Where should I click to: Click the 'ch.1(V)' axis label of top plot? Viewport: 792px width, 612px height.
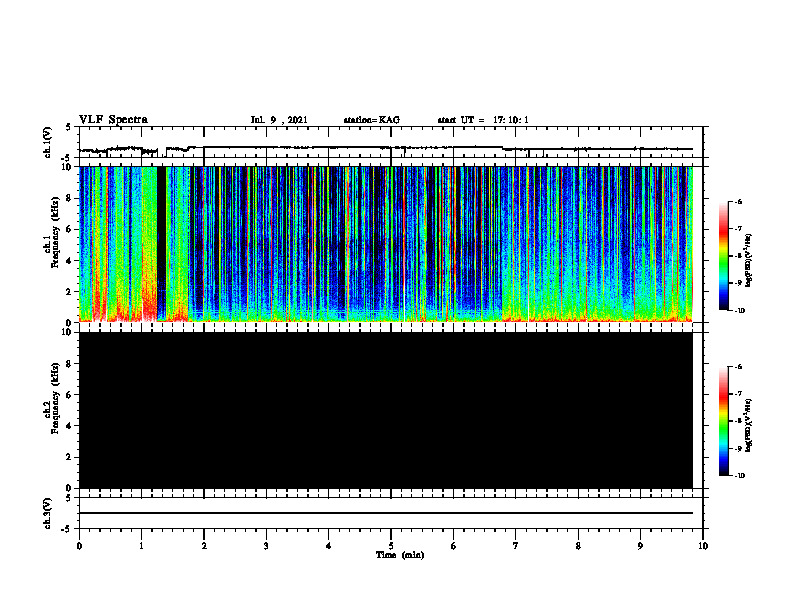(48, 142)
